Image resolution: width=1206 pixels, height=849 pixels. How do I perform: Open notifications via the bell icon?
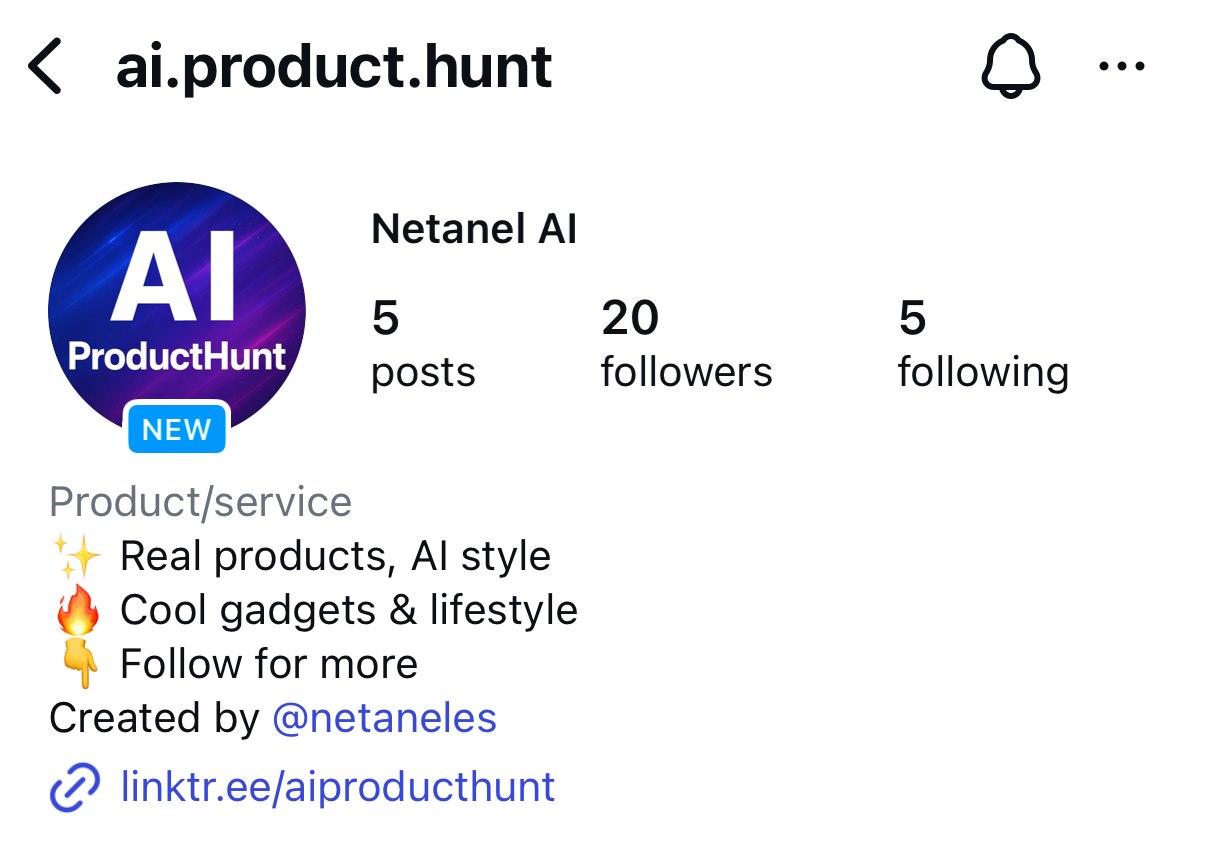1011,67
